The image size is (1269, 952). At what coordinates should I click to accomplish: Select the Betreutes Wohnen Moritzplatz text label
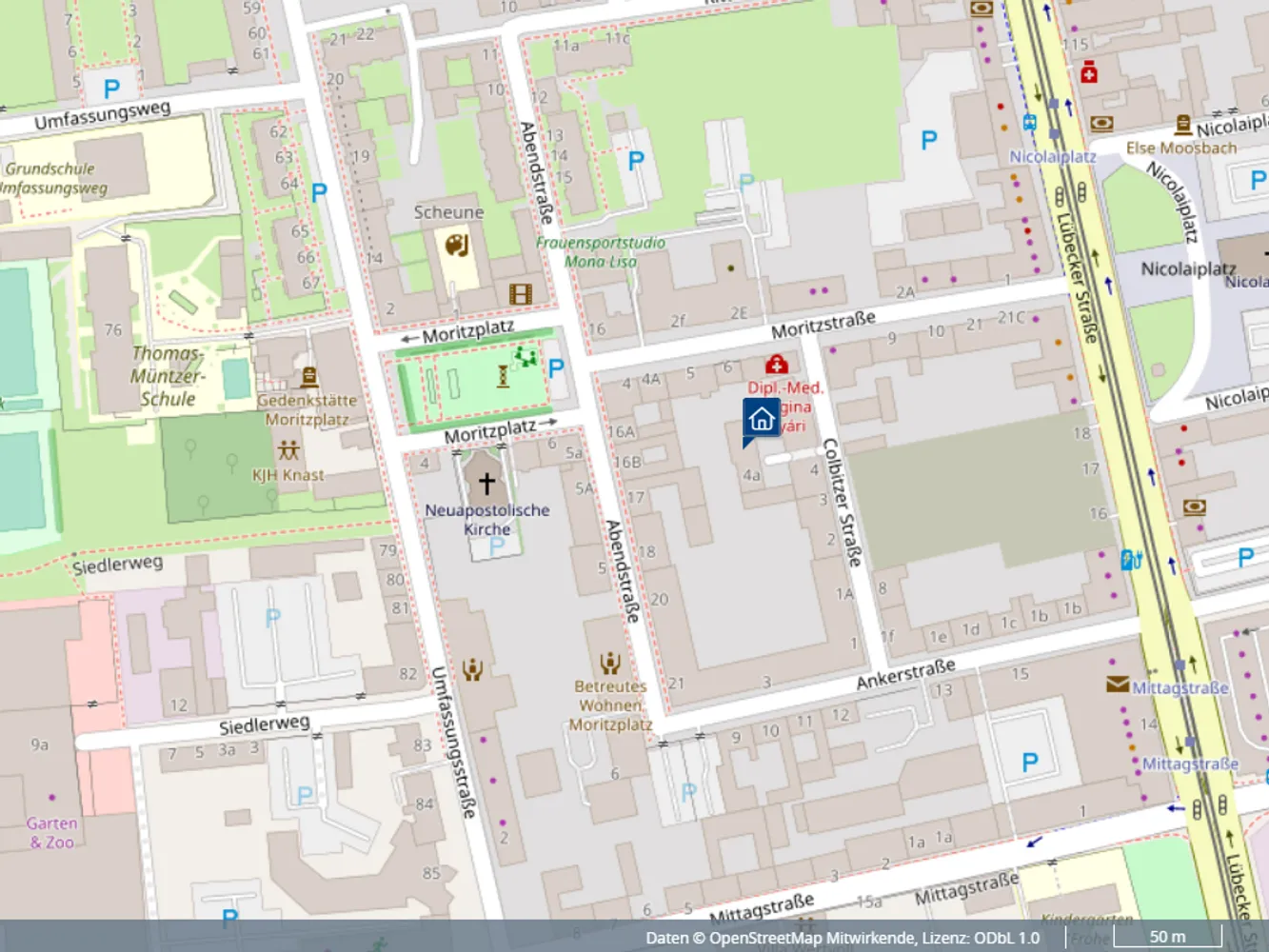pyautogui.click(x=610, y=705)
